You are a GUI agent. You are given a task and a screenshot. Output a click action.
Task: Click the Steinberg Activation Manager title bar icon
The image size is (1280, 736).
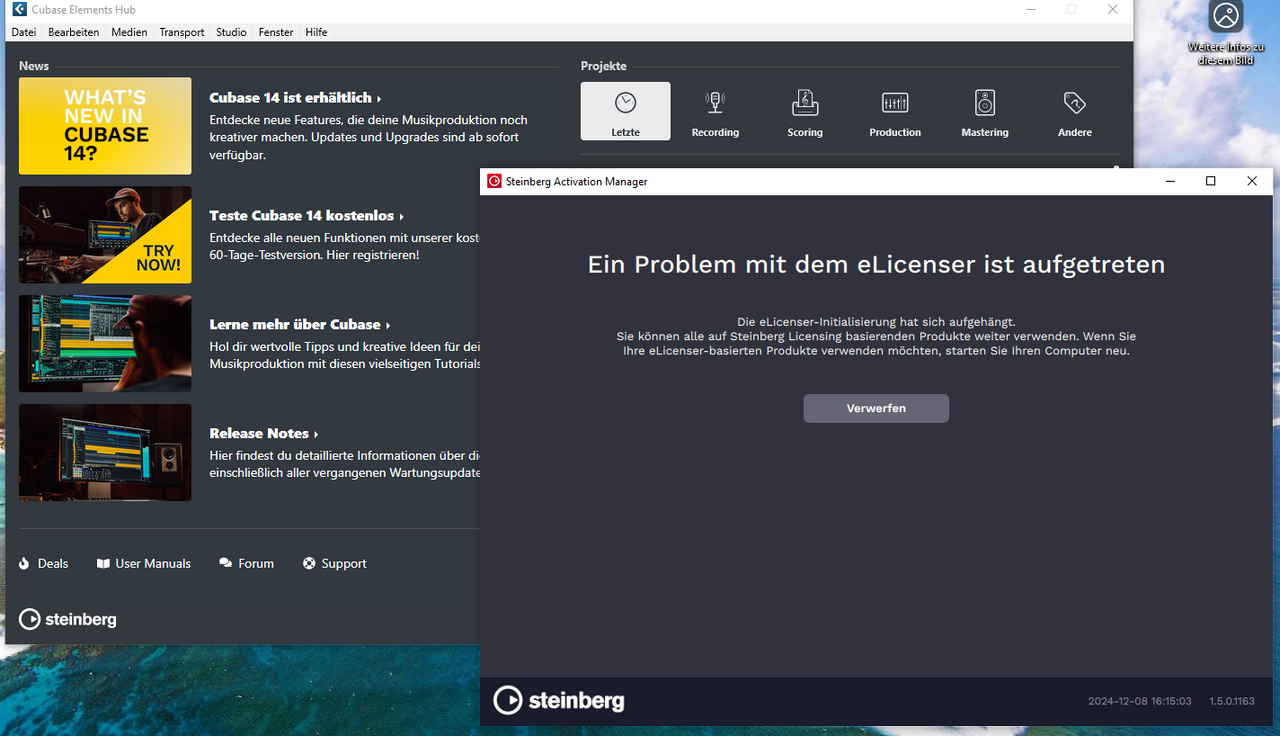[x=494, y=181]
